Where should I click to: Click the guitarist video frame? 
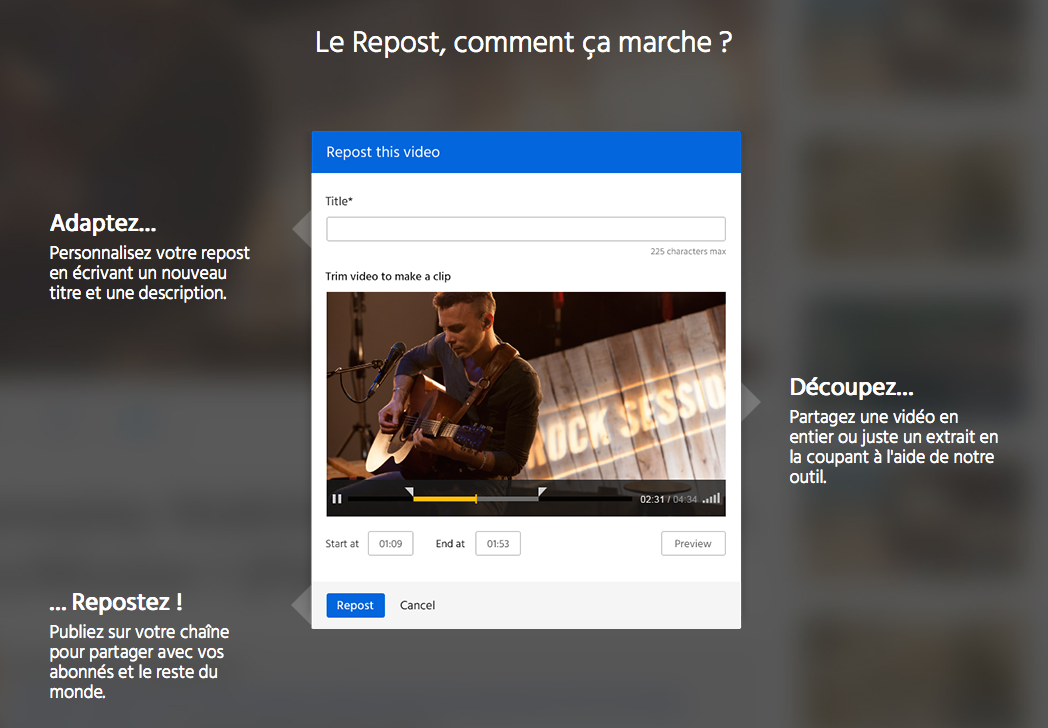pyautogui.click(x=526, y=386)
